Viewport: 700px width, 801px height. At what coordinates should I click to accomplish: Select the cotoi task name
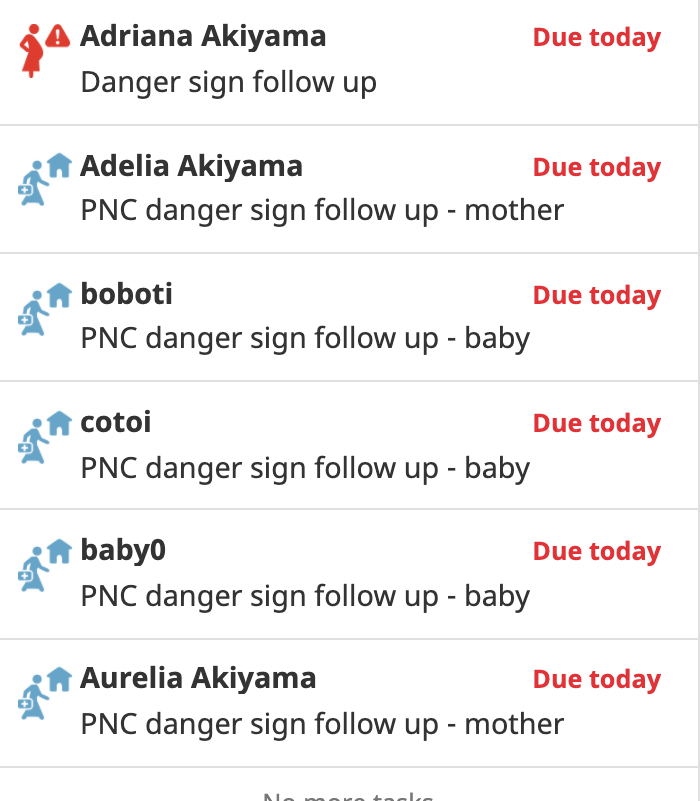(x=116, y=422)
